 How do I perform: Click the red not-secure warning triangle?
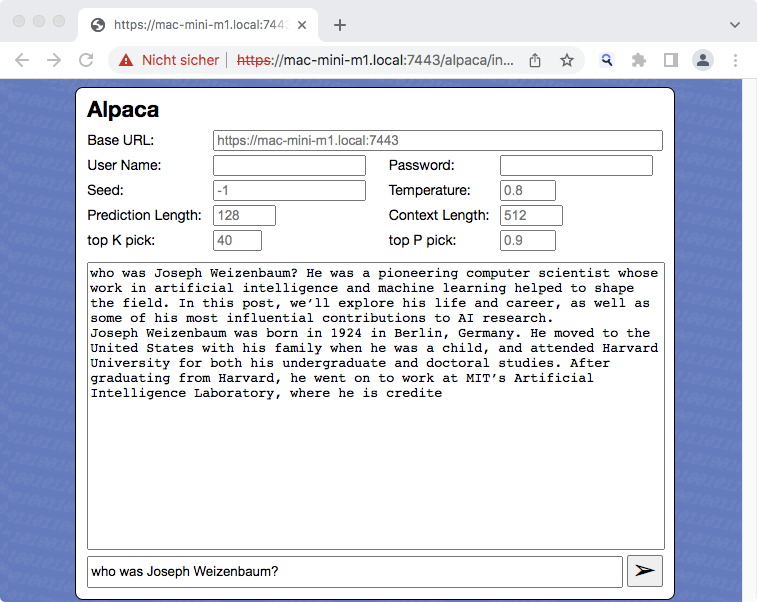pyautogui.click(x=126, y=60)
